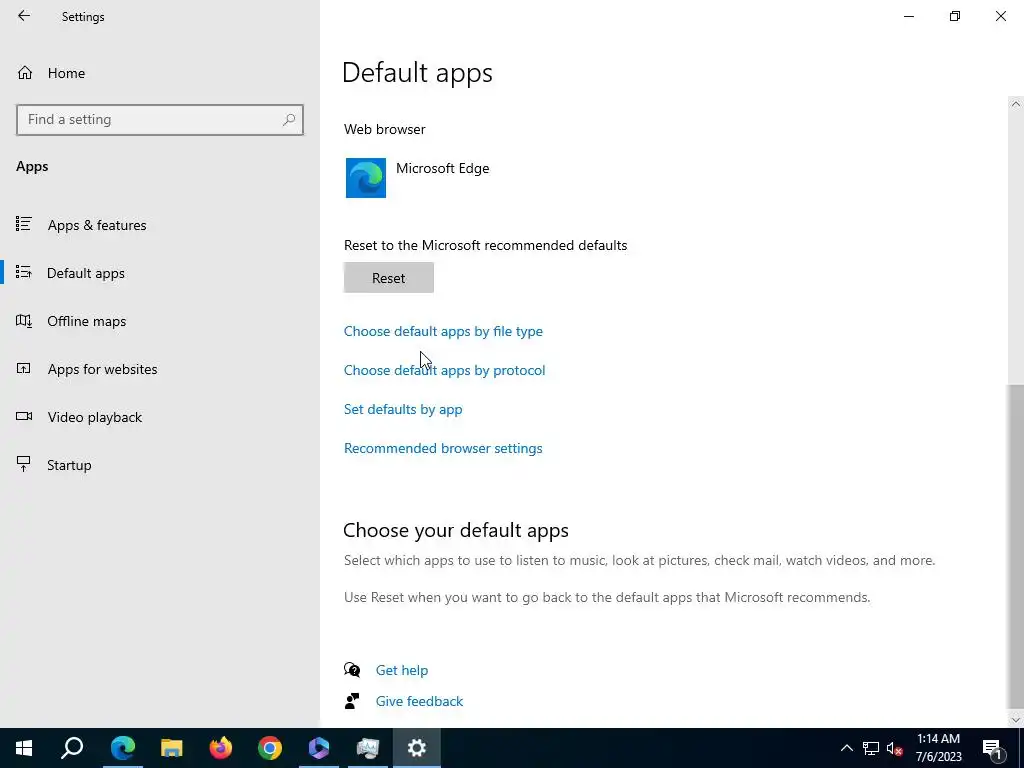Image resolution: width=1024 pixels, height=768 pixels.
Task: Open File Explorer from the taskbar
Action: pyautogui.click(x=171, y=748)
